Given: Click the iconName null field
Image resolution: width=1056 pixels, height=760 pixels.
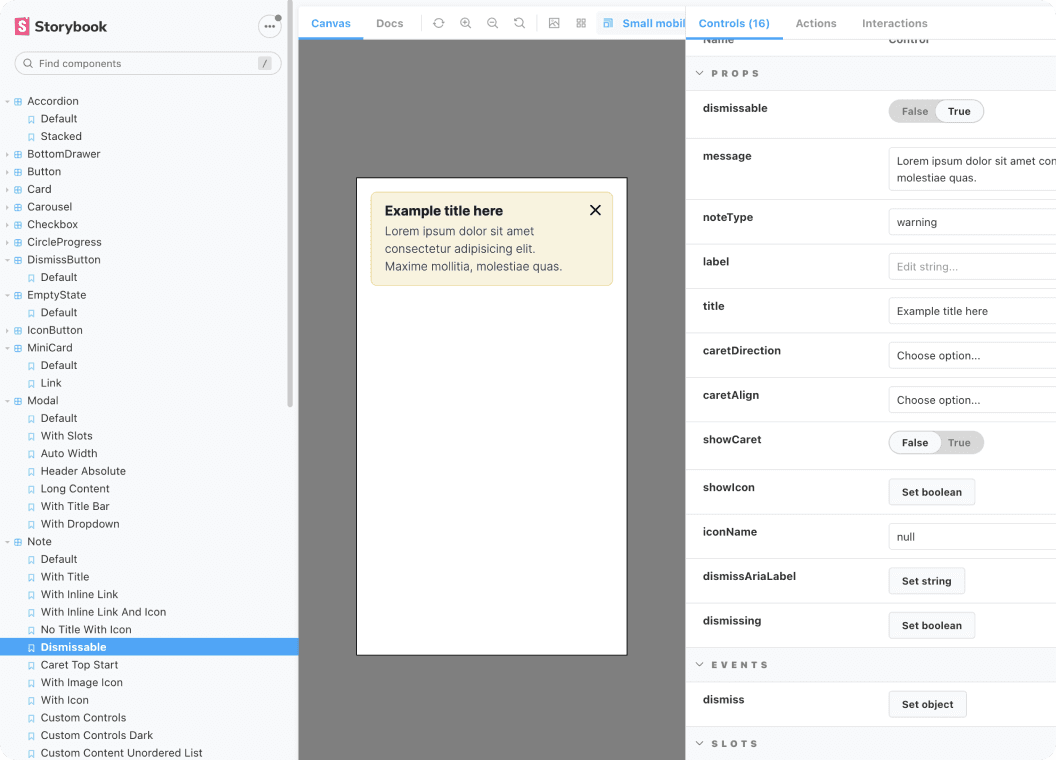Looking at the screenshot, I should click(972, 536).
